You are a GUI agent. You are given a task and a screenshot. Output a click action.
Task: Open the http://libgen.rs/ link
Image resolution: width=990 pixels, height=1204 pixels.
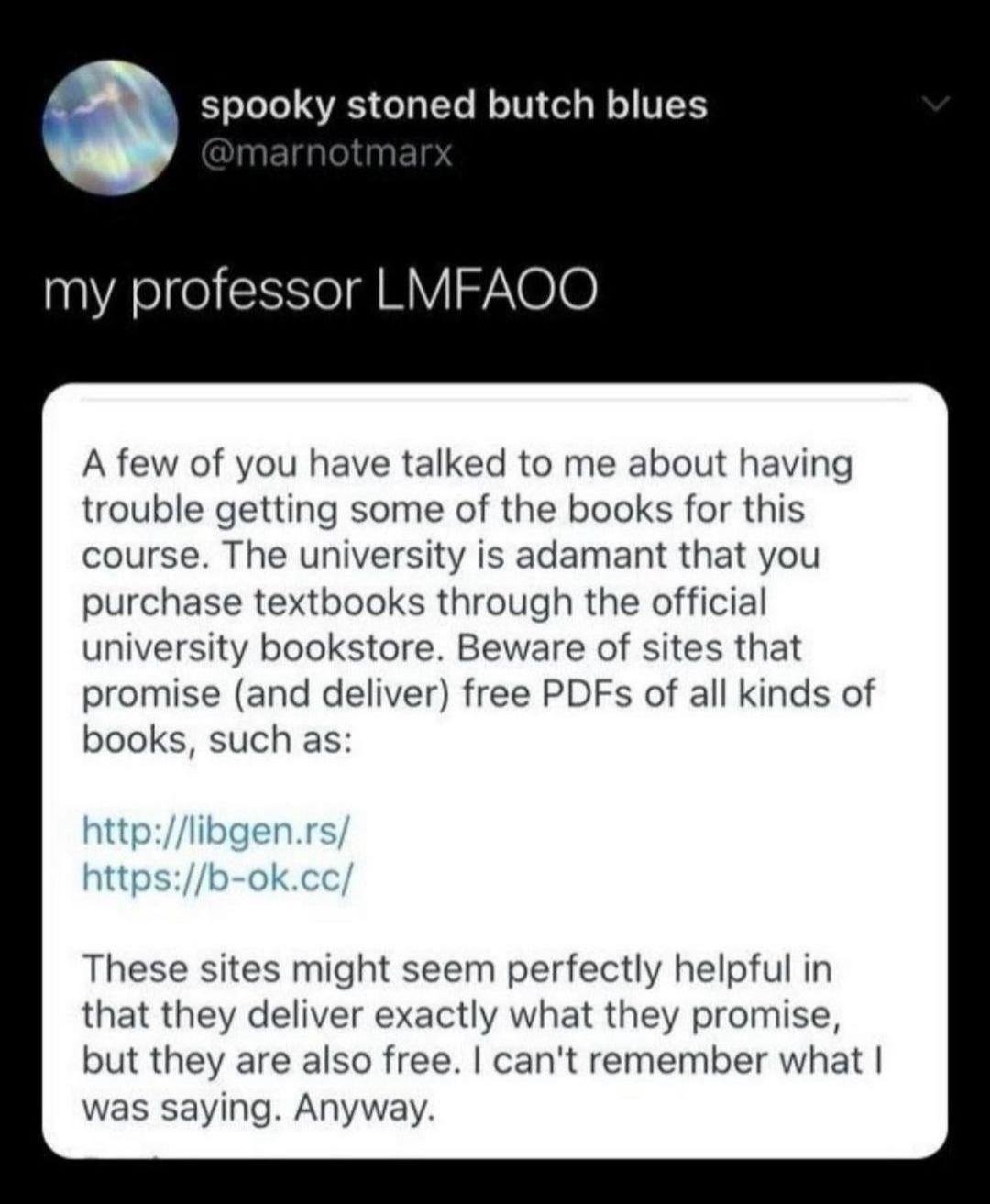click(215, 831)
